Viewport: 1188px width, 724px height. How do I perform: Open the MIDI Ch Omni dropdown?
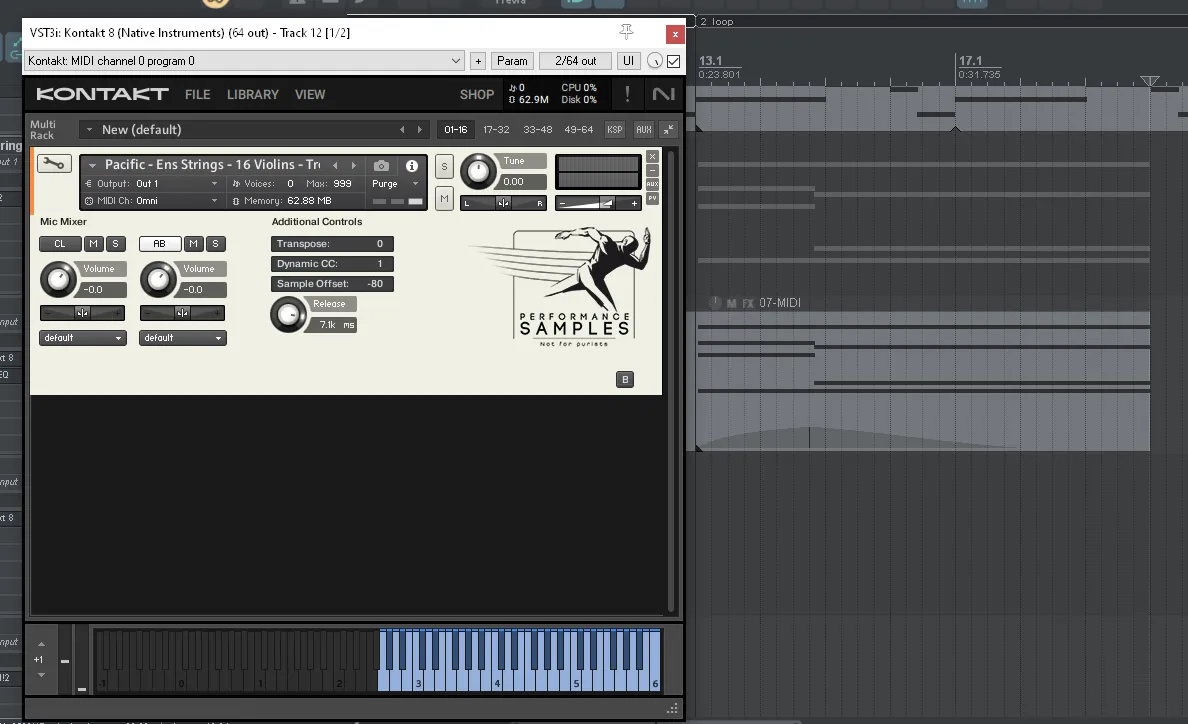(x=152, y=201)
